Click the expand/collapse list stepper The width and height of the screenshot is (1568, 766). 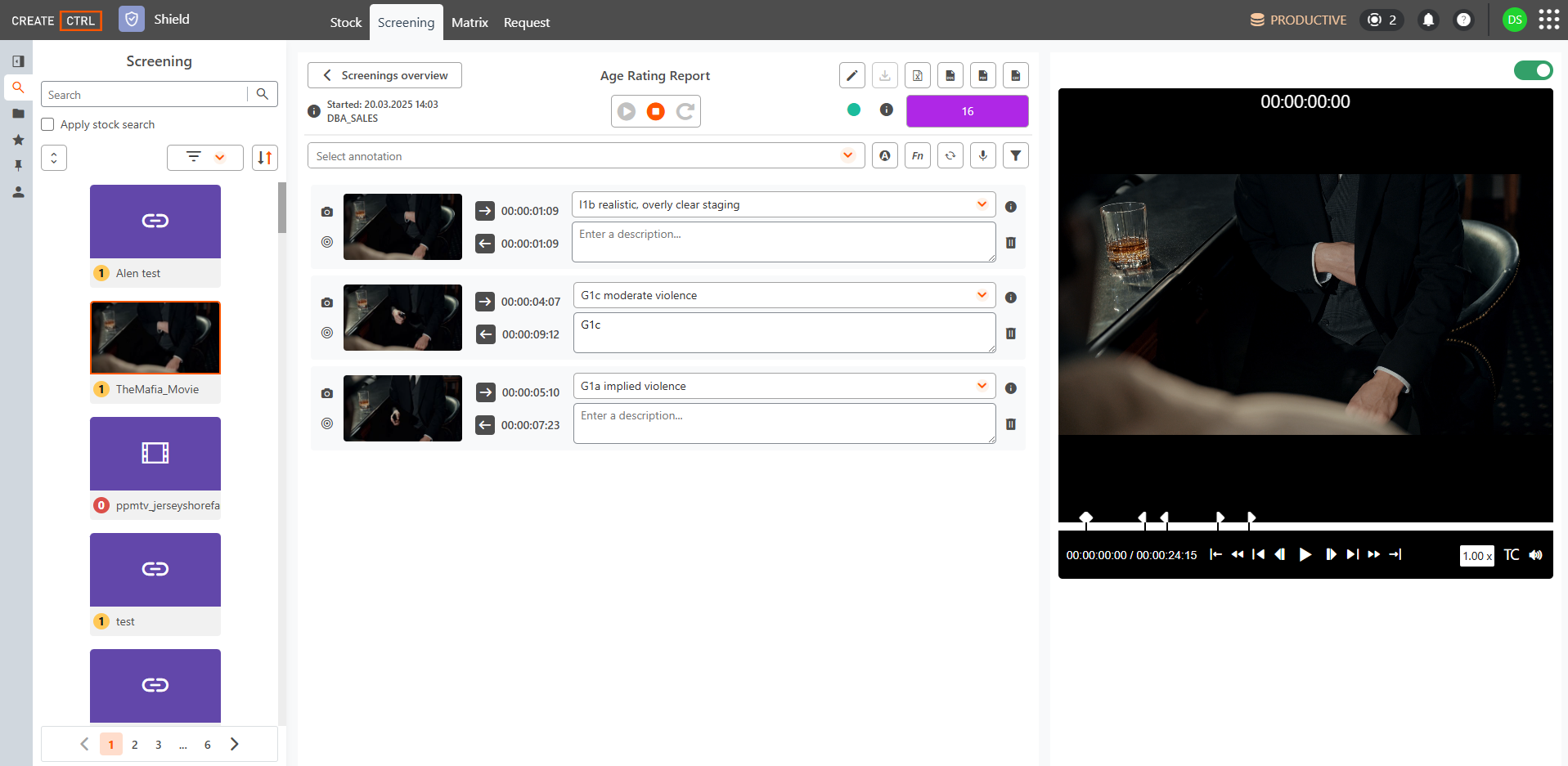(54, 158)
